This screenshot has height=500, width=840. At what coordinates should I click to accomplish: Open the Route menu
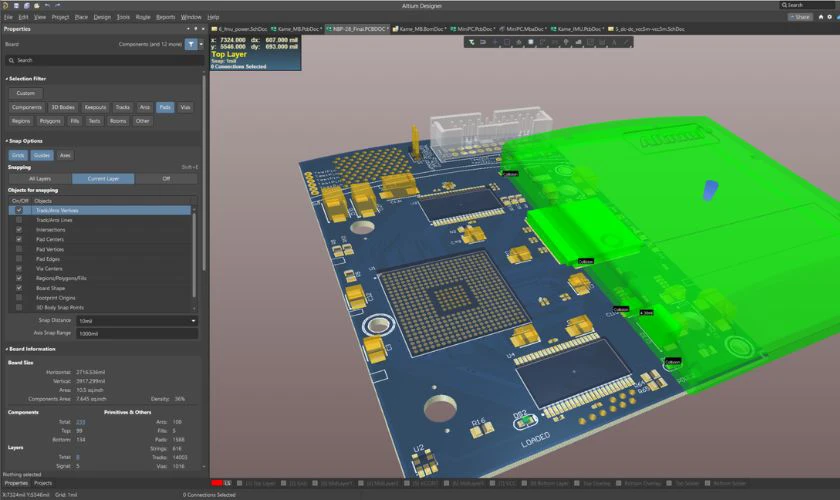tap(143, 17)
